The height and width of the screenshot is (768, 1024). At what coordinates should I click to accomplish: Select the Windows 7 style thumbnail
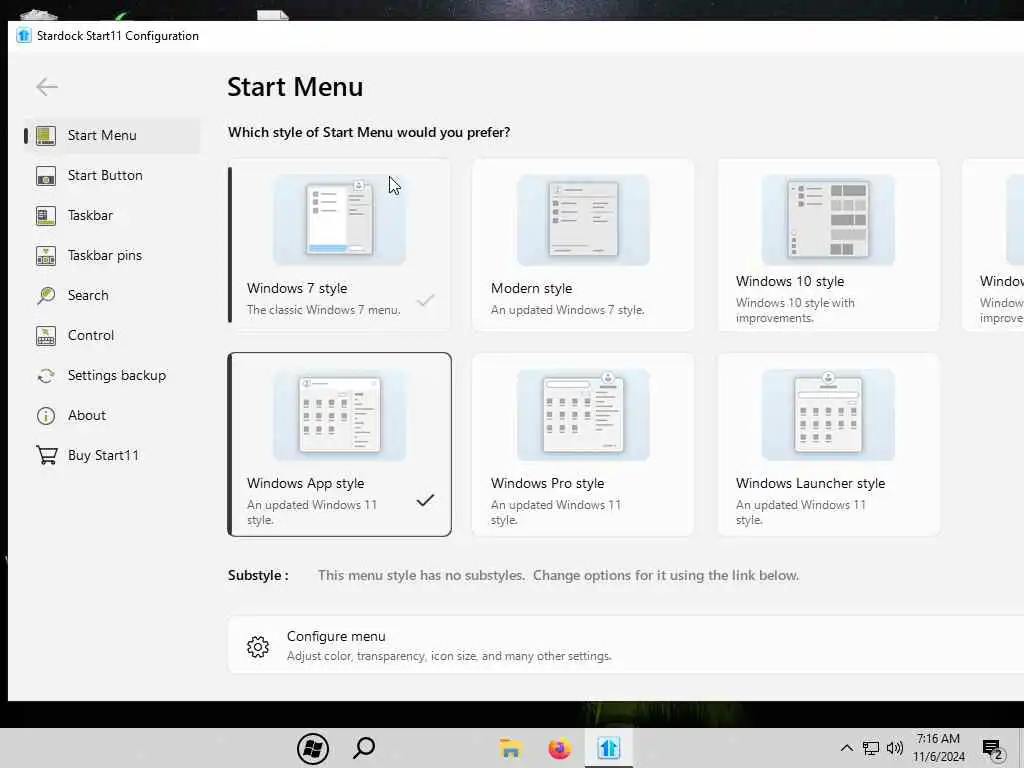pyautogui.click(x=340, y=219)
